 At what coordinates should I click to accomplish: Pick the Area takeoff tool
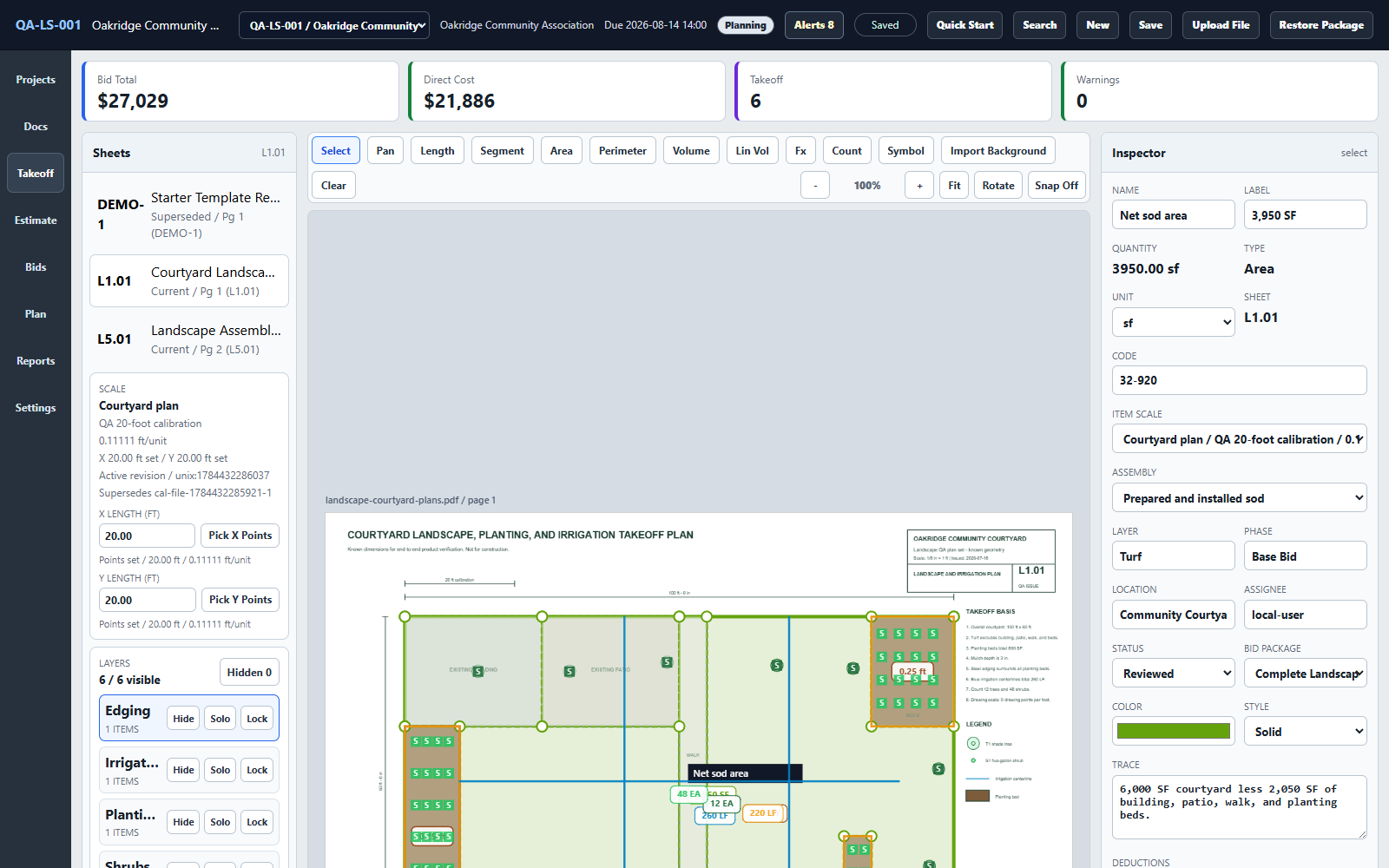[x=562, y=151]
